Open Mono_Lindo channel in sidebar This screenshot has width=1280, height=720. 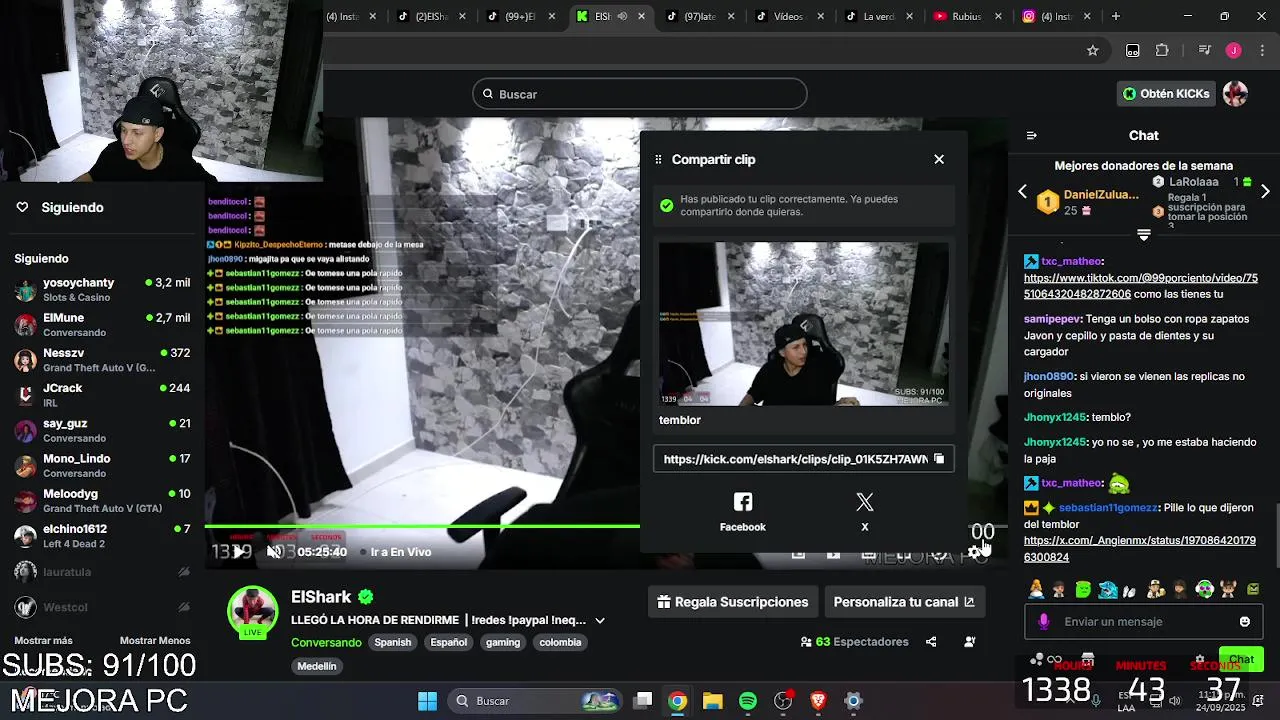(102, 466)
